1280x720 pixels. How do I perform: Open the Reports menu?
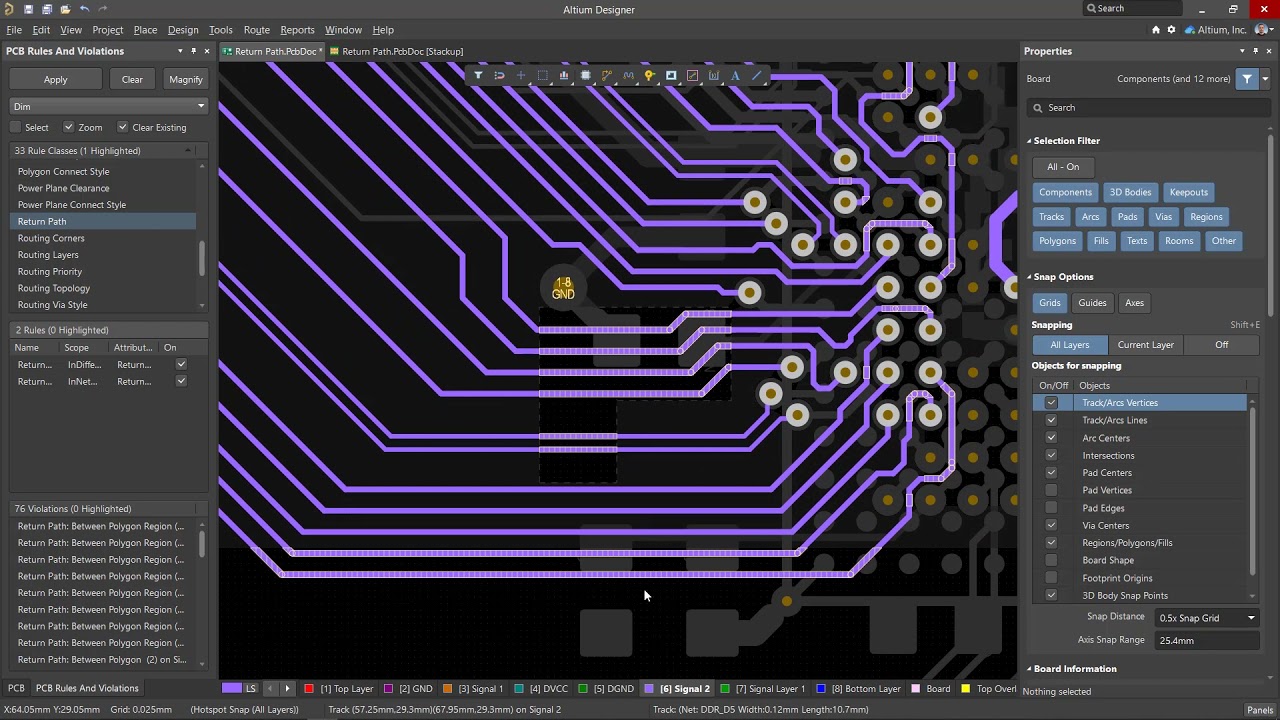point(297,30)
